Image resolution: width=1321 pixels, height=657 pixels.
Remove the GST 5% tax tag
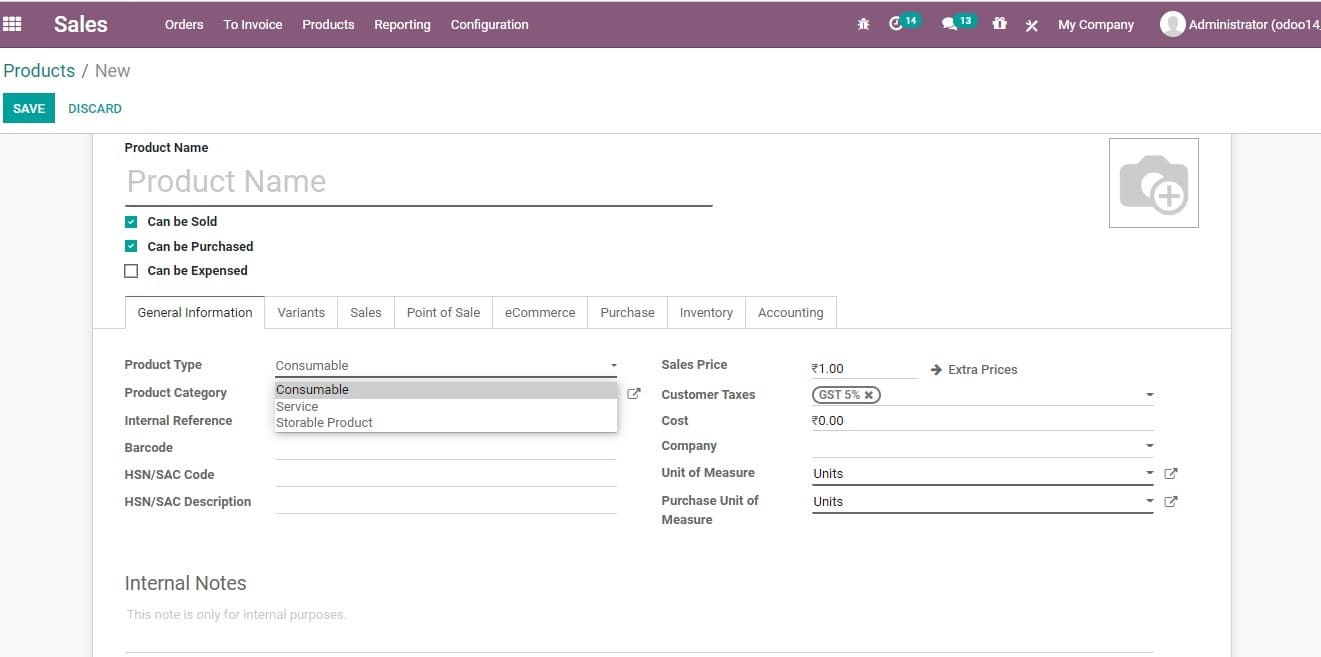[x=869, y=394]
